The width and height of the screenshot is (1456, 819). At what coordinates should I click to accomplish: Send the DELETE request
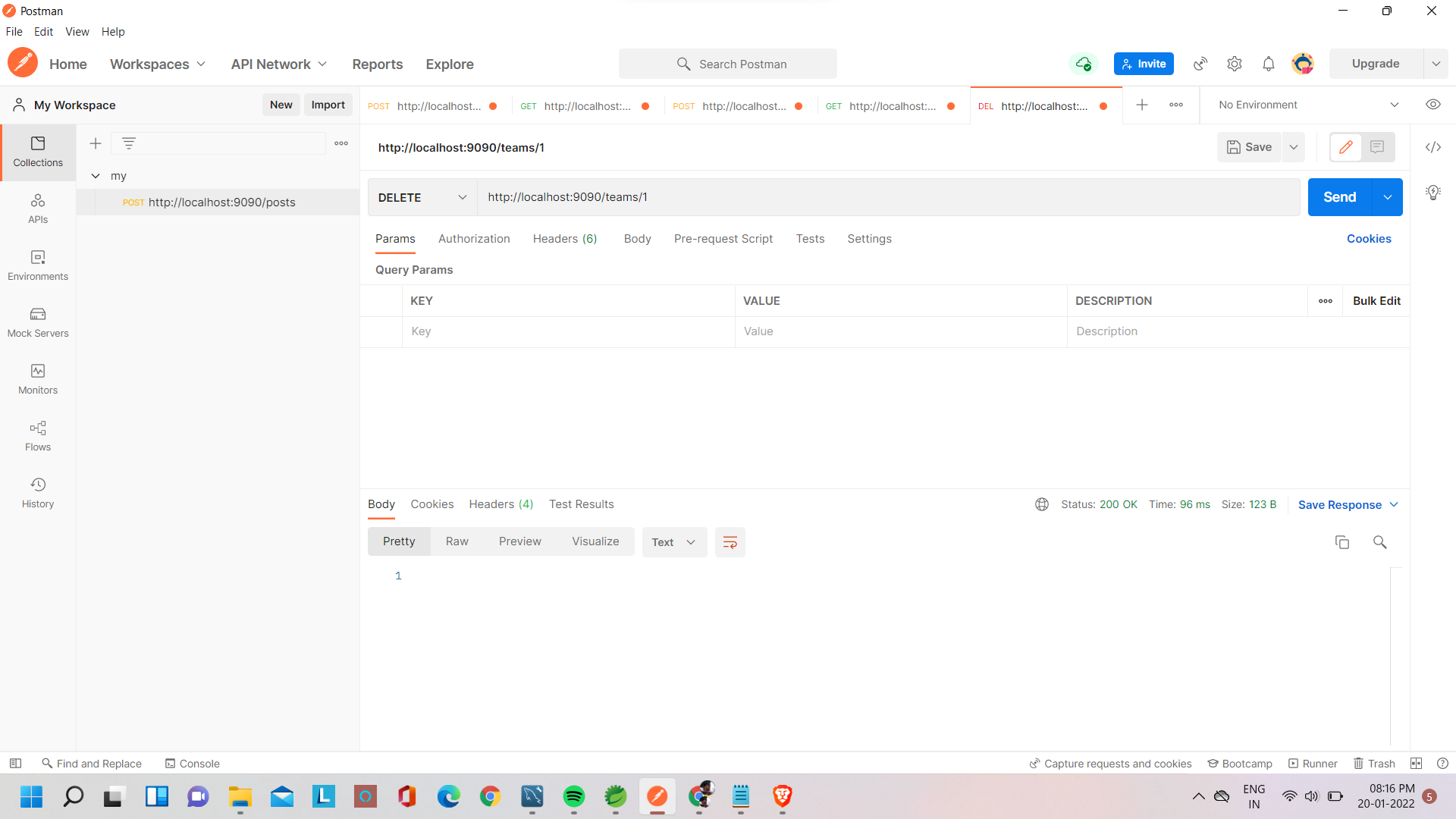pos(1339,196)
